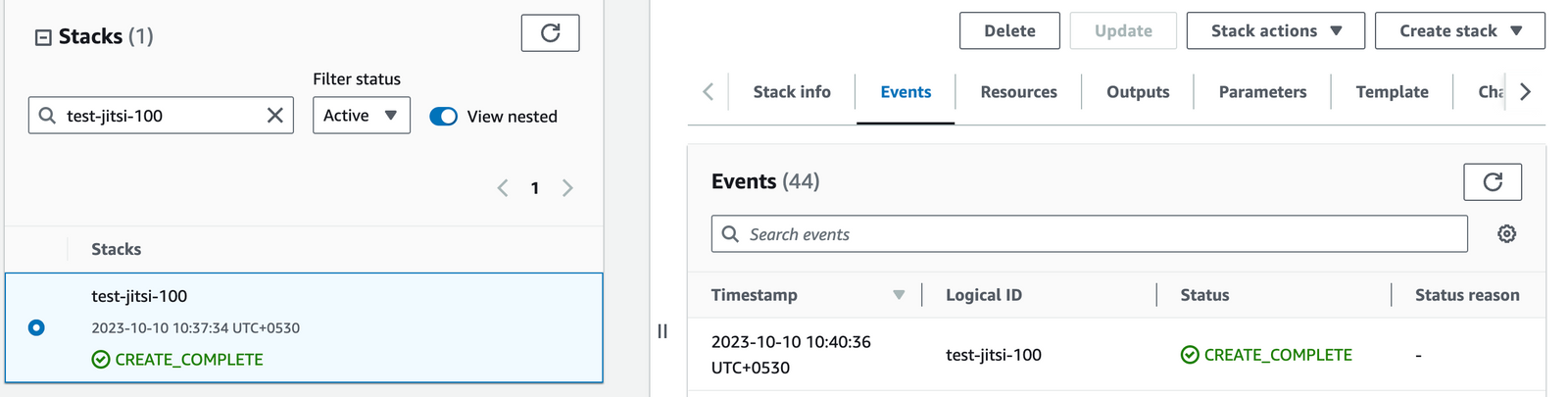Viewport: 1568px width, 397px height.
Task: Select the test-jitsi-100 stack radio button
Action: pos(36,327)
